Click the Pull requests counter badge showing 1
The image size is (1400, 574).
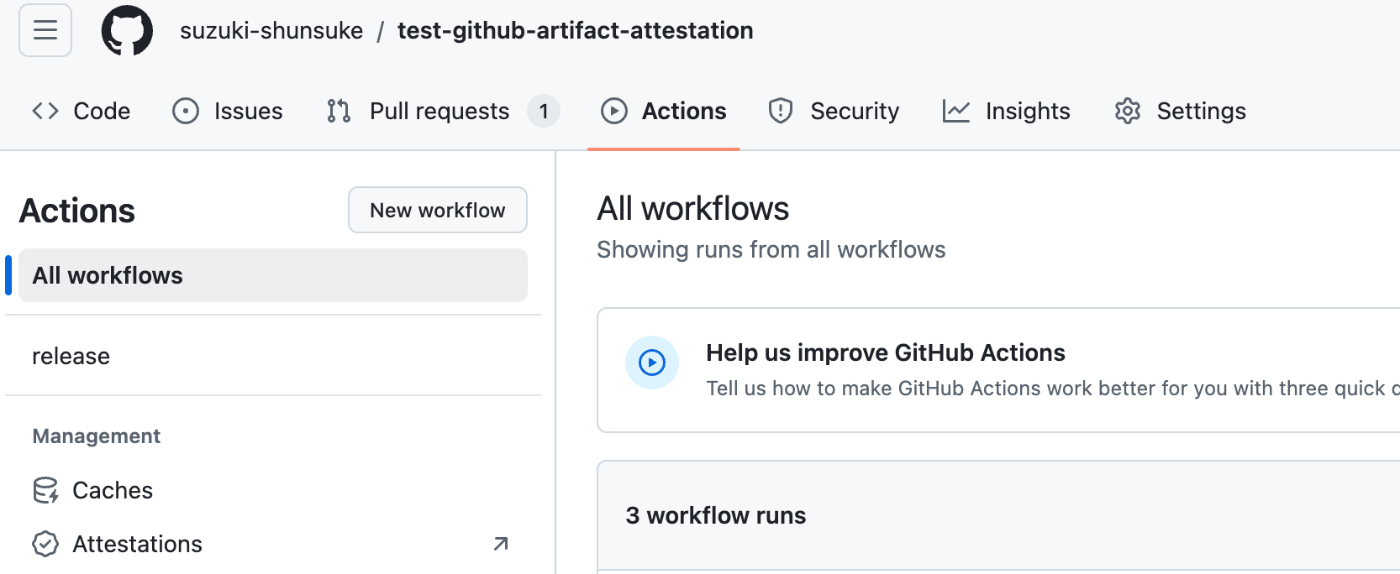pyautogui.click(x=543, y=111)
